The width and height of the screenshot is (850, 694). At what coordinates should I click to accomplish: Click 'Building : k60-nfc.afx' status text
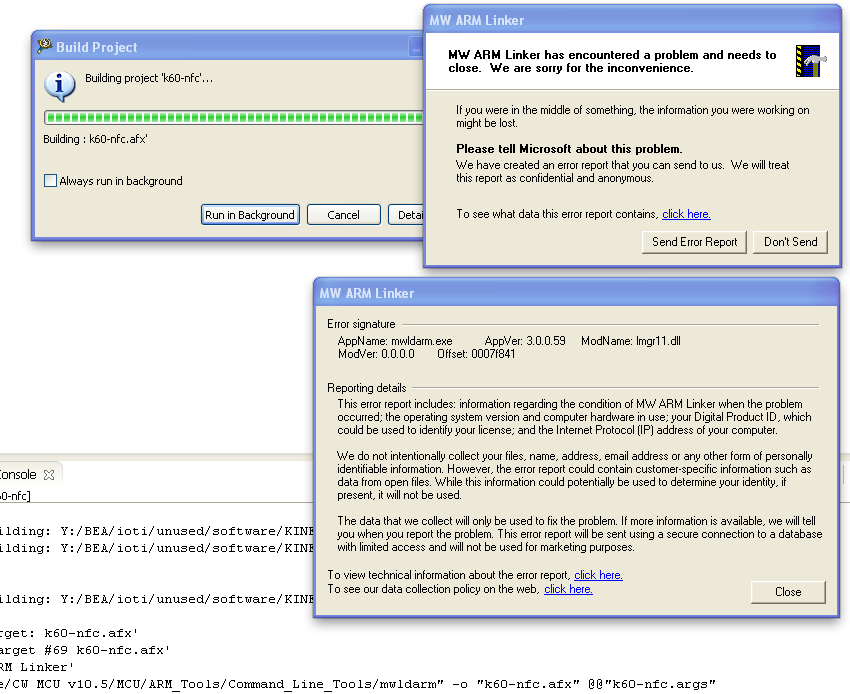[95, 139]
